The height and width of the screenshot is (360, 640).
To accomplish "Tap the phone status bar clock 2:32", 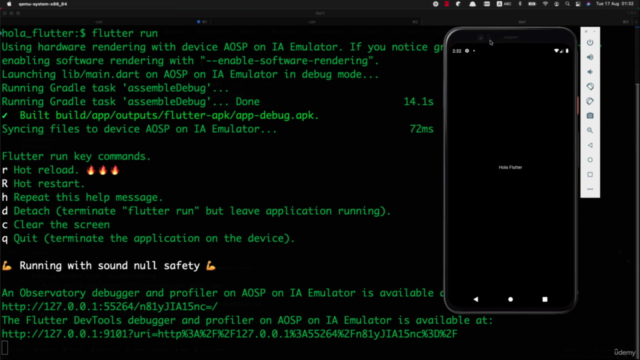I will pyautogui.click(x=457, y=51).
